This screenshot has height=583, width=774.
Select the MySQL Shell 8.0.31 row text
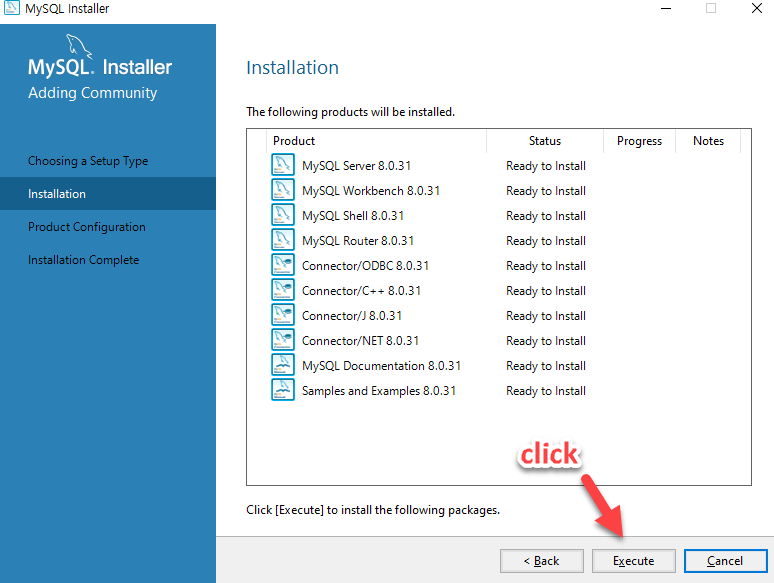click(353, 216)
